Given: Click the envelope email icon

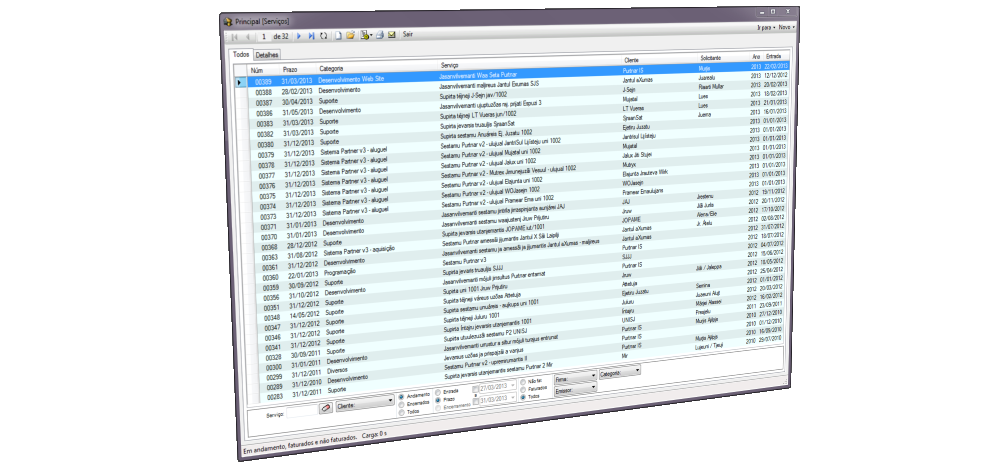Looking at the screenshot, I should (x=392, y=35).
